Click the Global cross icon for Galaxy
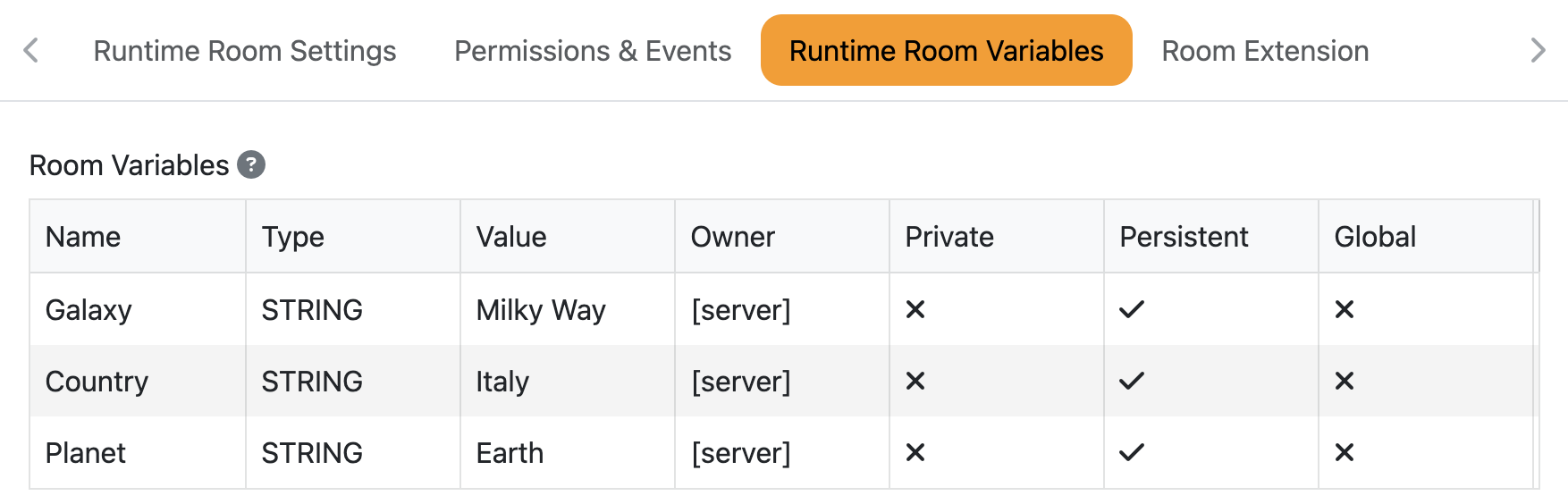Viewport: 1568px width, 504px height. pos(1345,309)
